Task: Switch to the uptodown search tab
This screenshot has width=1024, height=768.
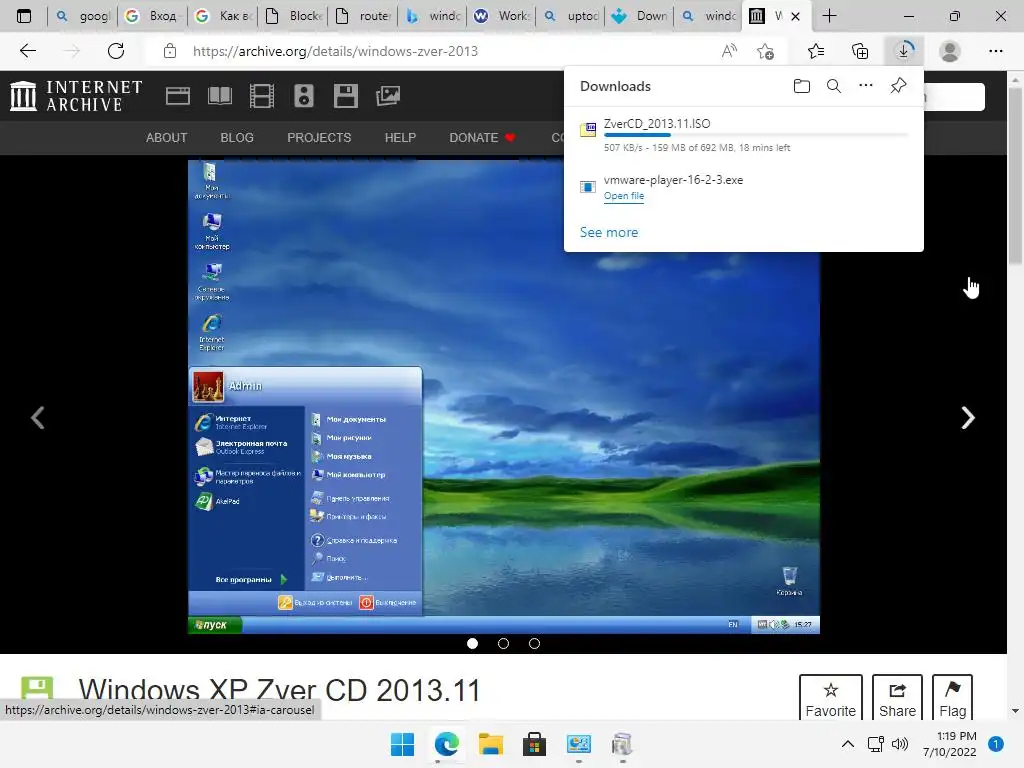Action: pos(573,16)
